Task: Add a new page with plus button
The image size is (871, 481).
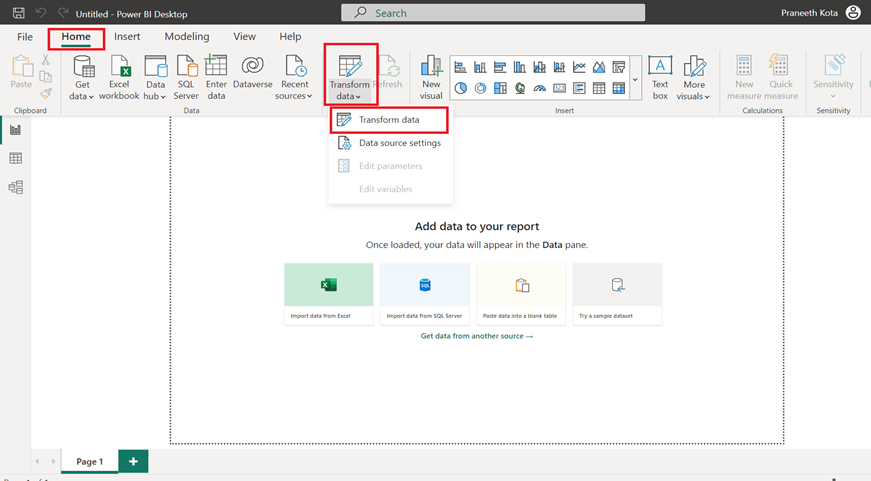Action: pyautogui.click(x=133, y=461)
